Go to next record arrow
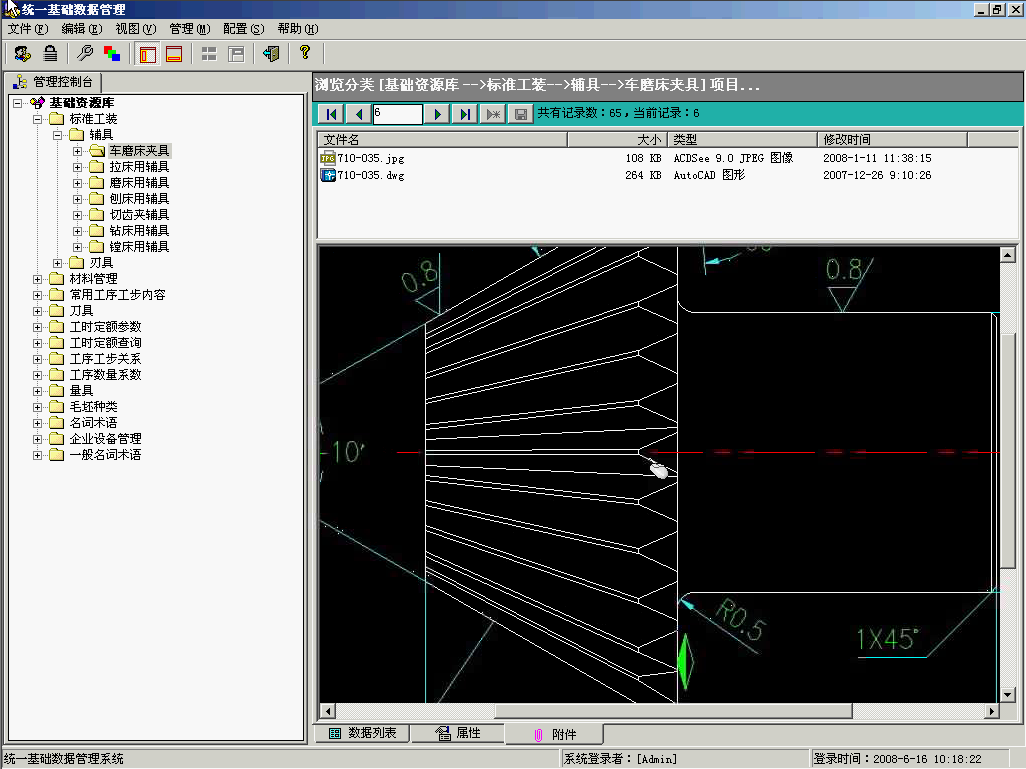1026x769 pixels. (438, 114)
